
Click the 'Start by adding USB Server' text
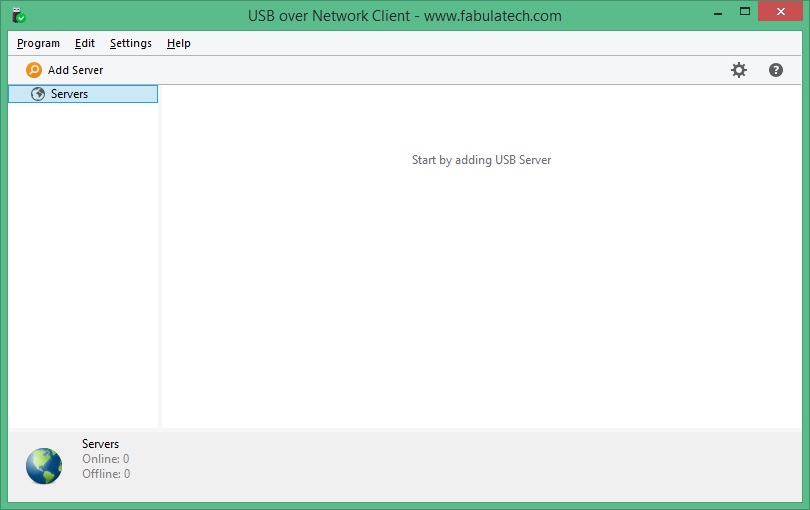pyautogui.click(x=481, y=160)
